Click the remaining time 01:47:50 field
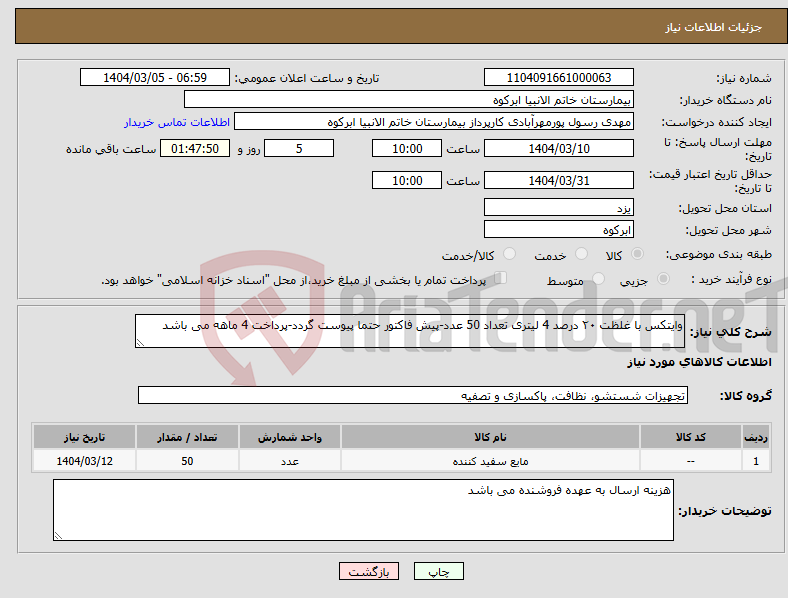This screenshot has width=788, height=598. click(x=195, y=149)
